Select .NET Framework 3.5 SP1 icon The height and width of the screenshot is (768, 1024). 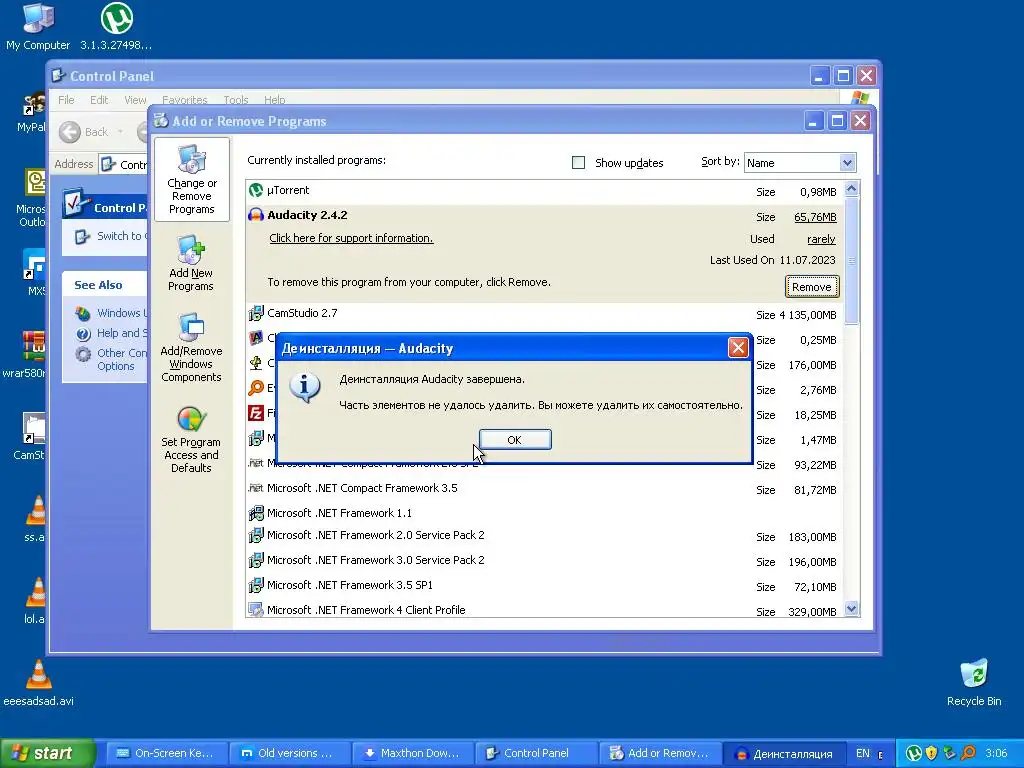[256, 585]
